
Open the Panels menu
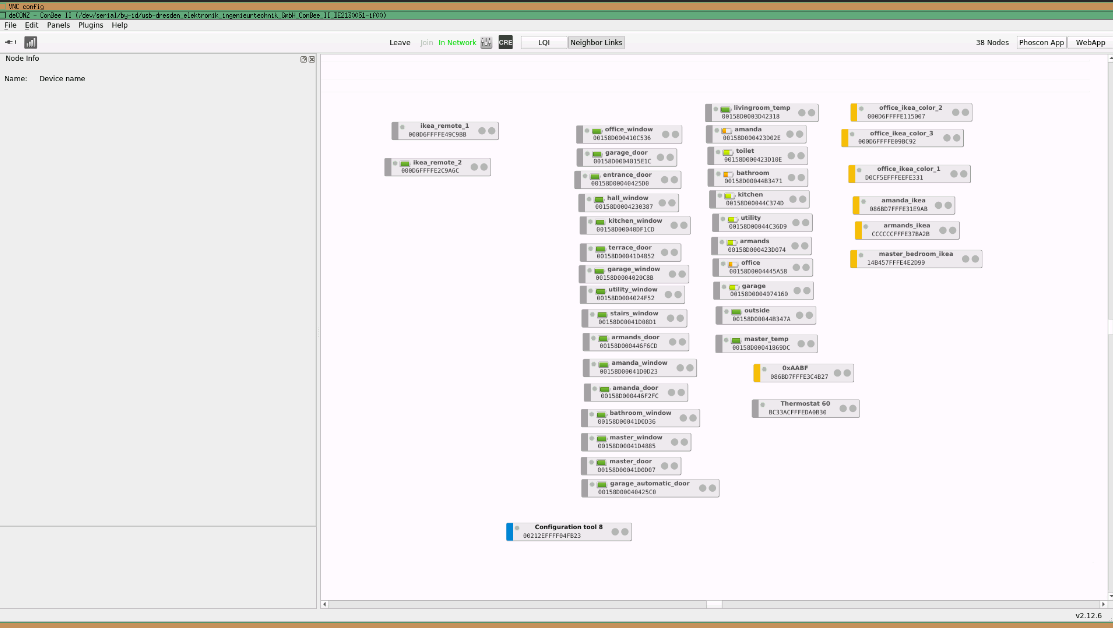58,25
